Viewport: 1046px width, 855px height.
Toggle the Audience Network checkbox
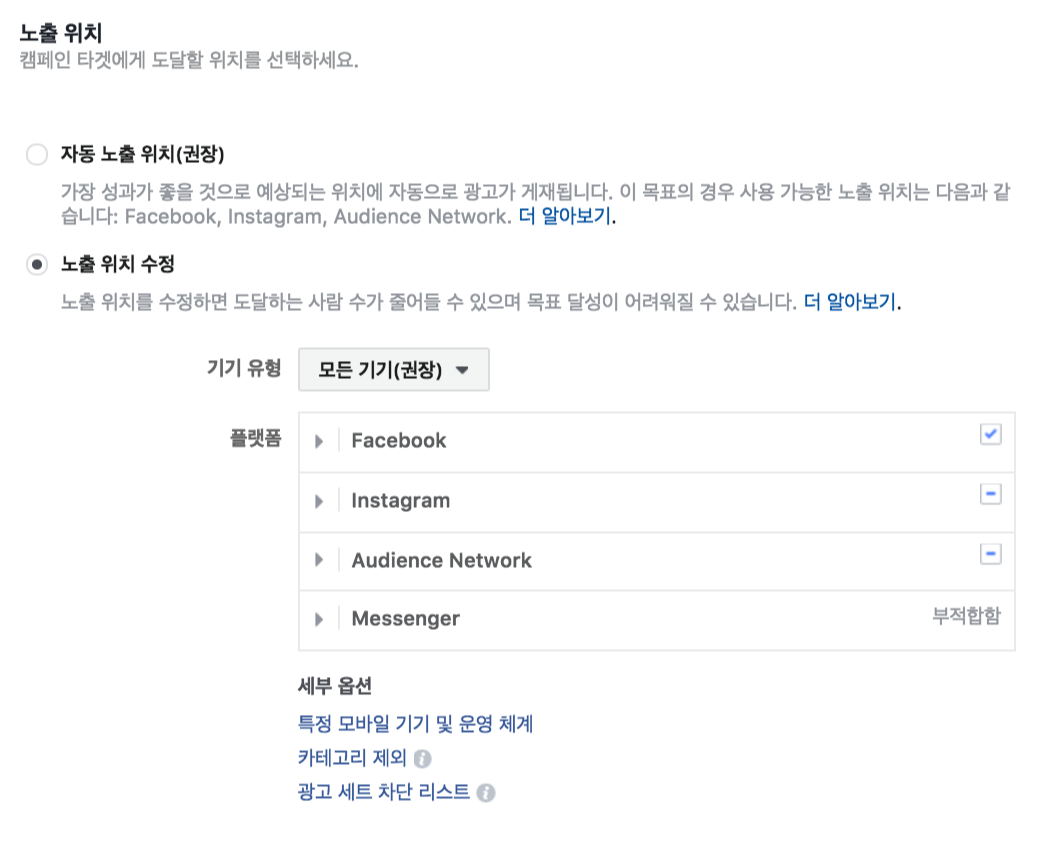tap(991, 553)
